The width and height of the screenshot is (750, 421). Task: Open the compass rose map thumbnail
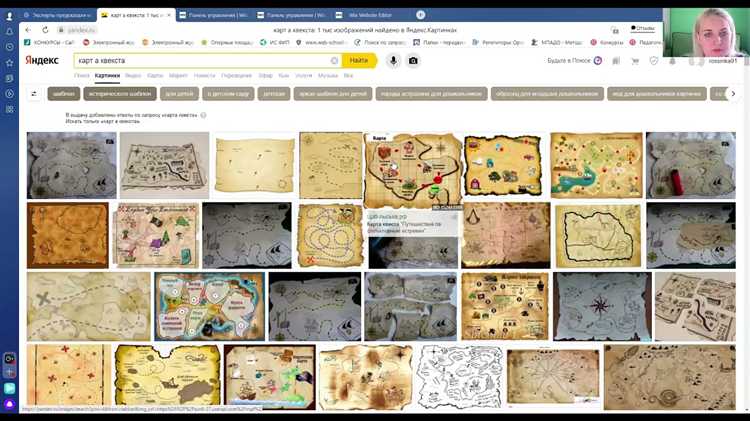pyautogui.click(x=602, y=306)
